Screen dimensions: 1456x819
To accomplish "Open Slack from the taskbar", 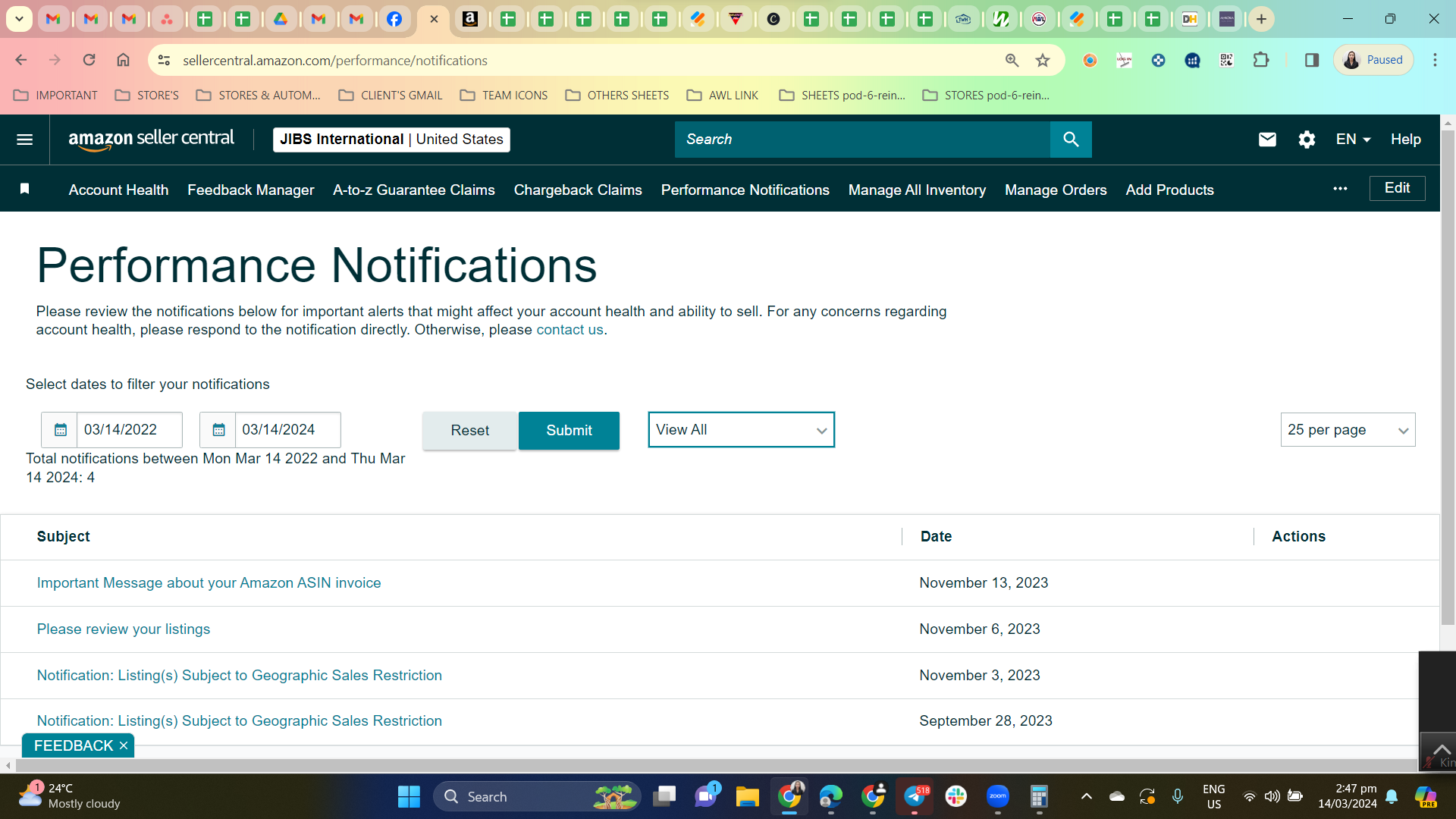I will (x=956, y=796).
